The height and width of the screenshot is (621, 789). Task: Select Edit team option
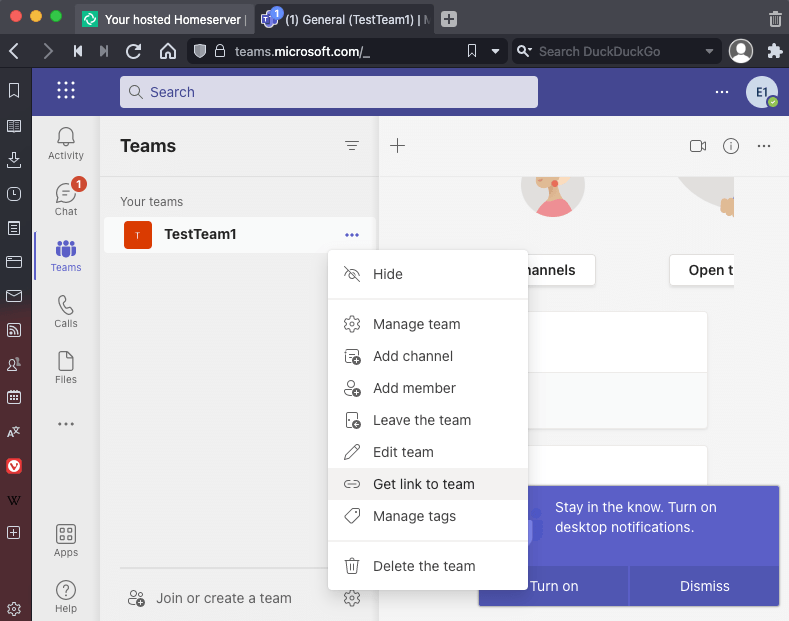tap(428, 452)
